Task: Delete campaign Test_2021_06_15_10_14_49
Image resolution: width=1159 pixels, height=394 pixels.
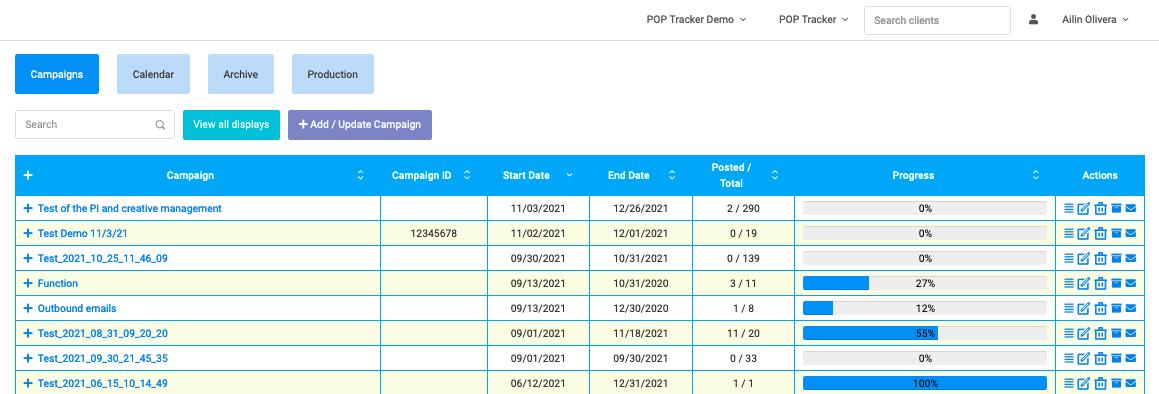Action: 1101,384
